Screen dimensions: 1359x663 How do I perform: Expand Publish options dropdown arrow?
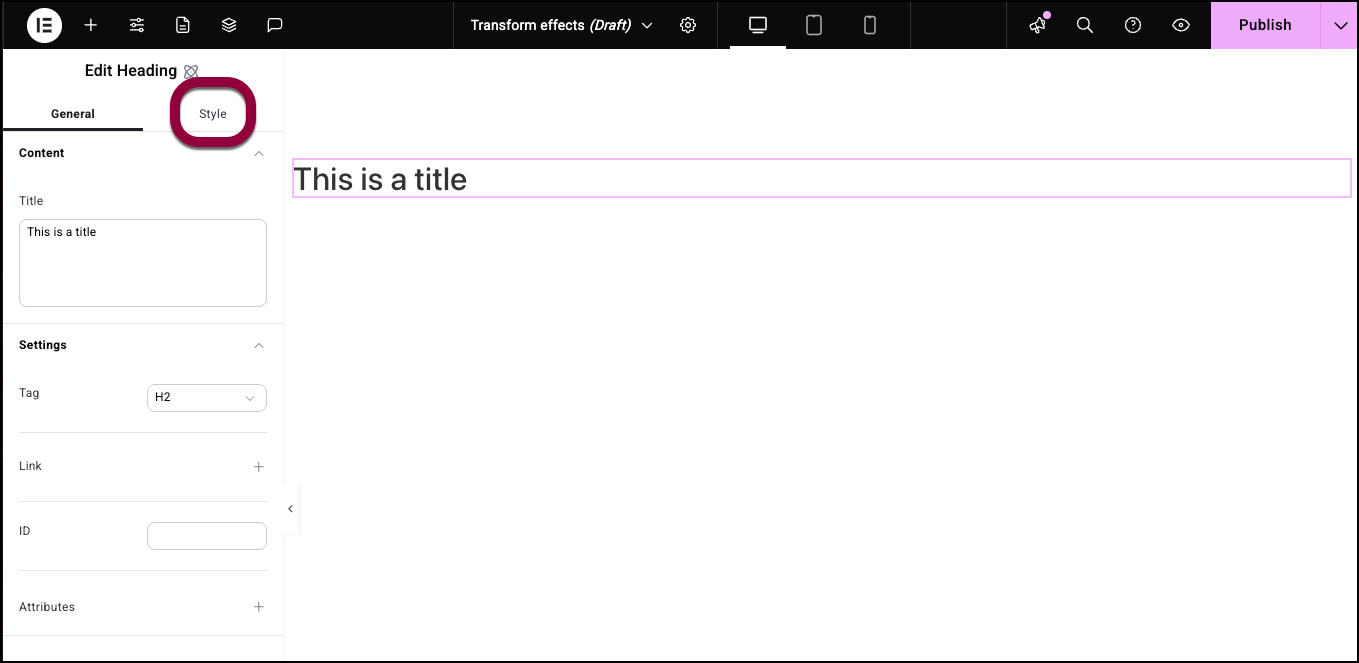[1340, 25]
